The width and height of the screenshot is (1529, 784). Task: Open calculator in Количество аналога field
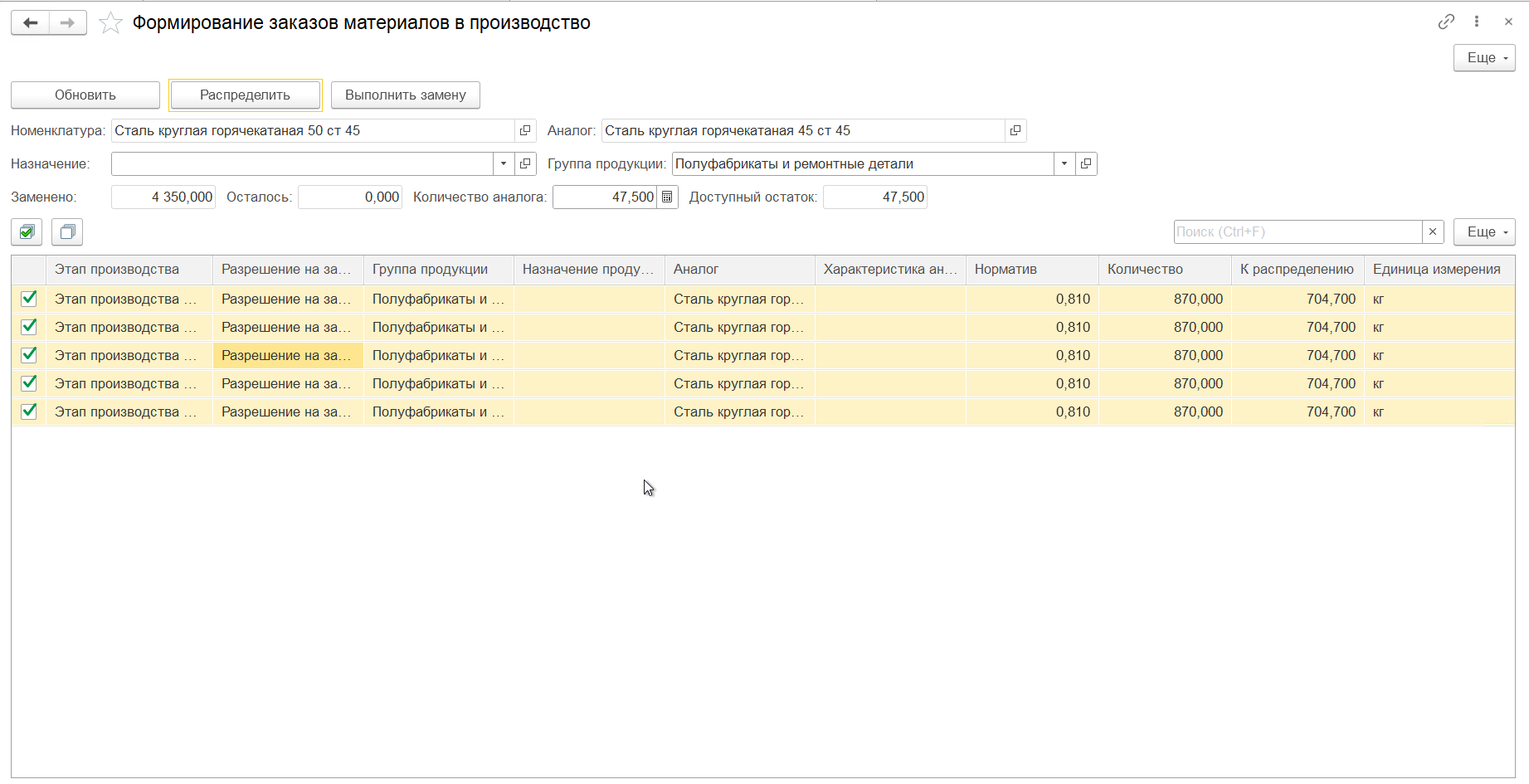pos(667,197)
